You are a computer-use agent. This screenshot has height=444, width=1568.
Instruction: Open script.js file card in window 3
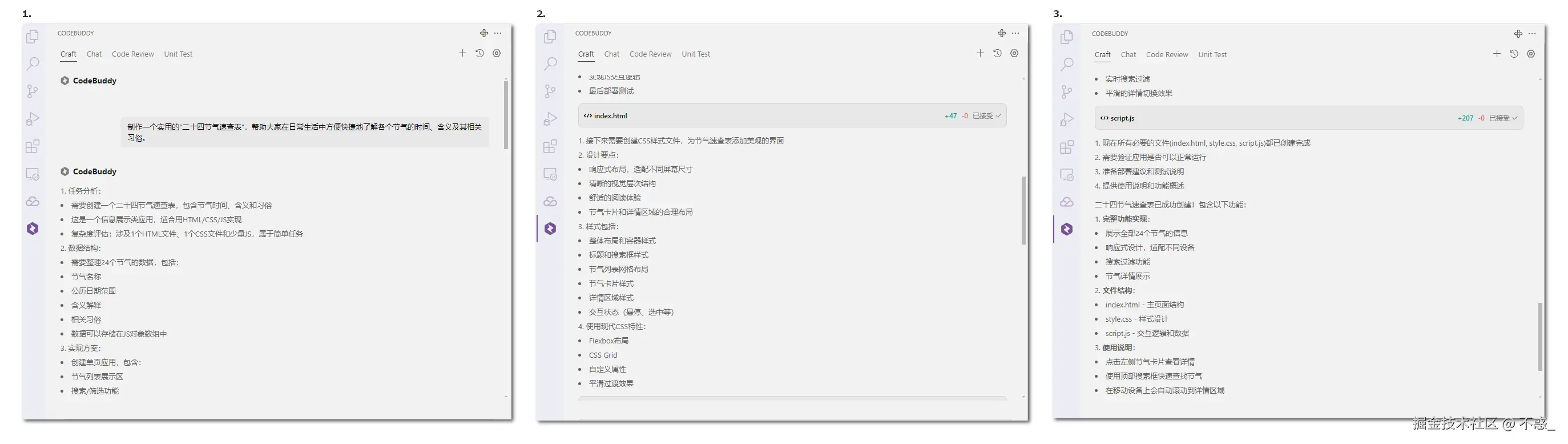point(1309,118)
